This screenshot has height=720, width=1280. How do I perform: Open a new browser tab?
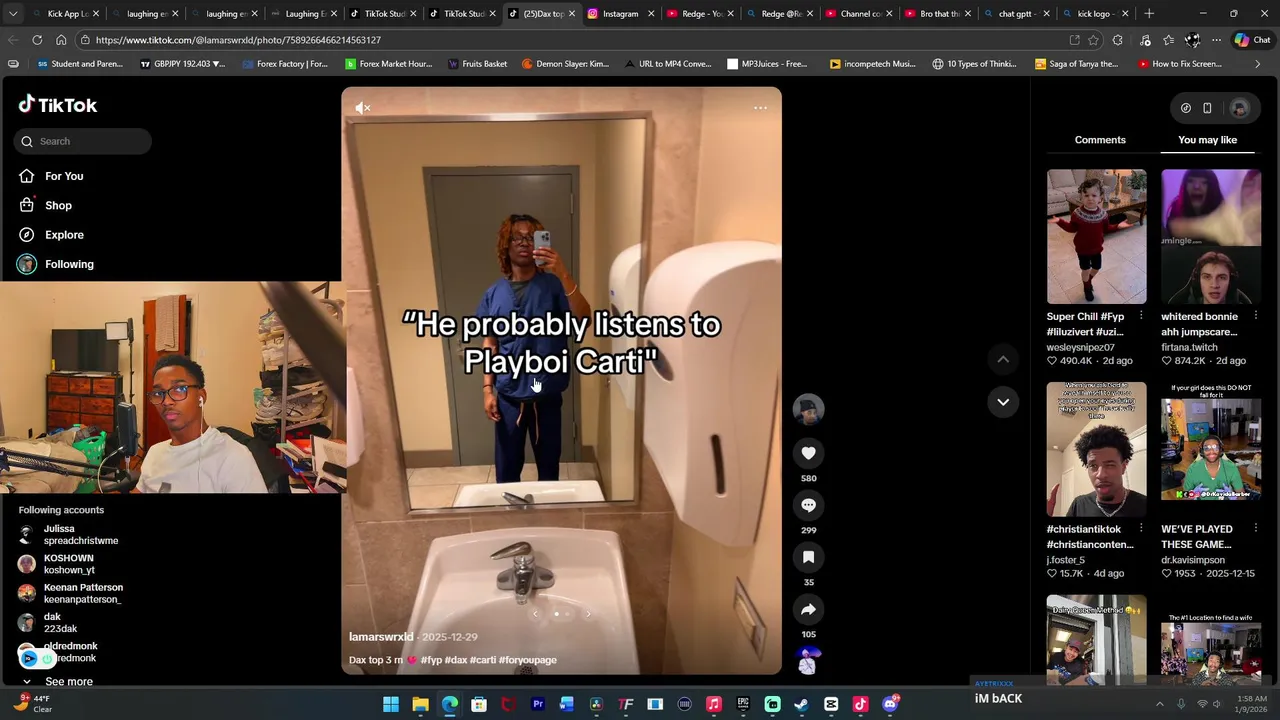tap(1149, 14)
